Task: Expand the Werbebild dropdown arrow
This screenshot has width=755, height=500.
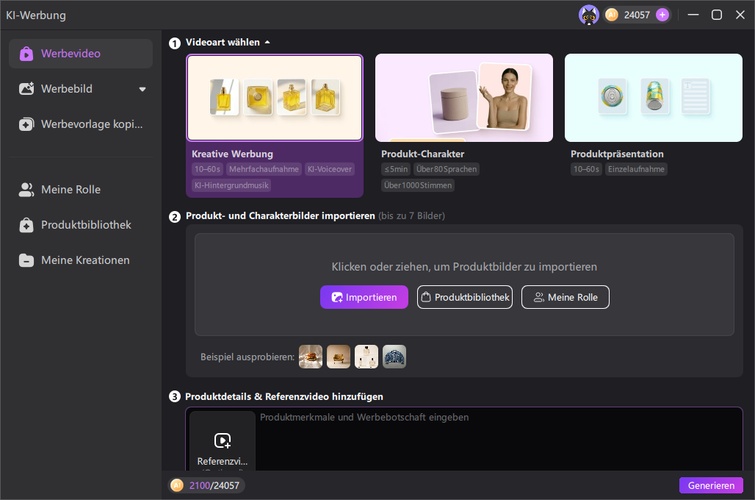Action: click(x=142, y=89)
